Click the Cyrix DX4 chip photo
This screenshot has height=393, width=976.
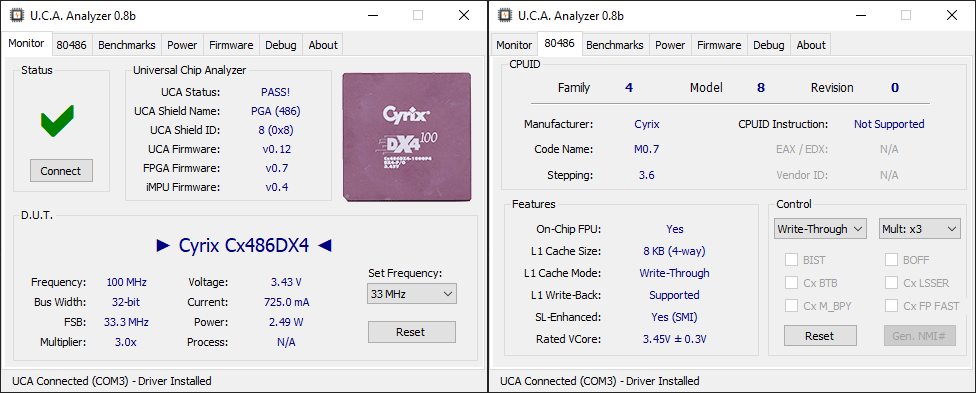[406, 137]
